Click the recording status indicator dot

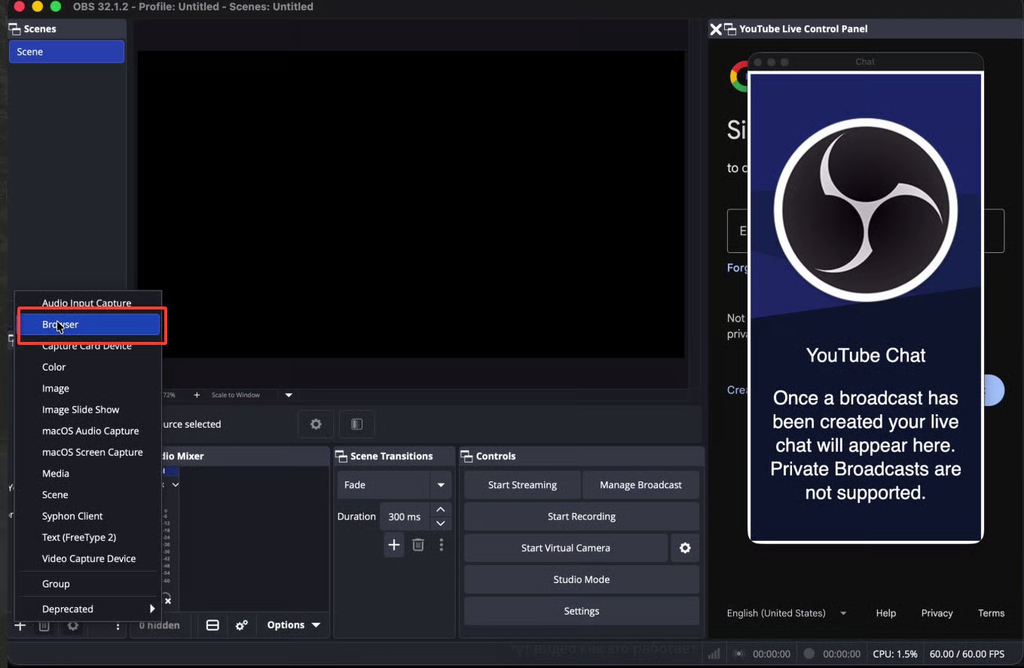tap(809, 654)
